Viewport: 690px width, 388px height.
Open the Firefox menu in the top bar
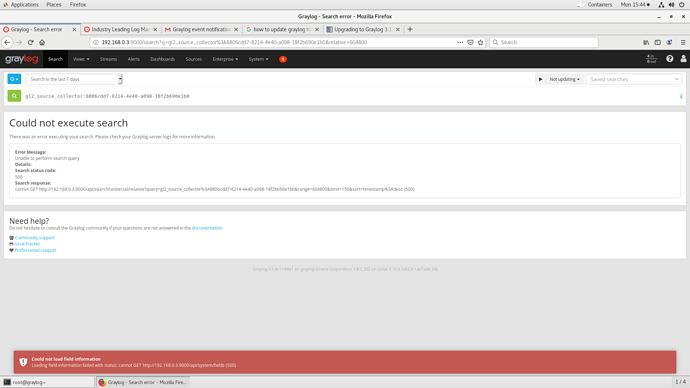click(x=78, y=4)
